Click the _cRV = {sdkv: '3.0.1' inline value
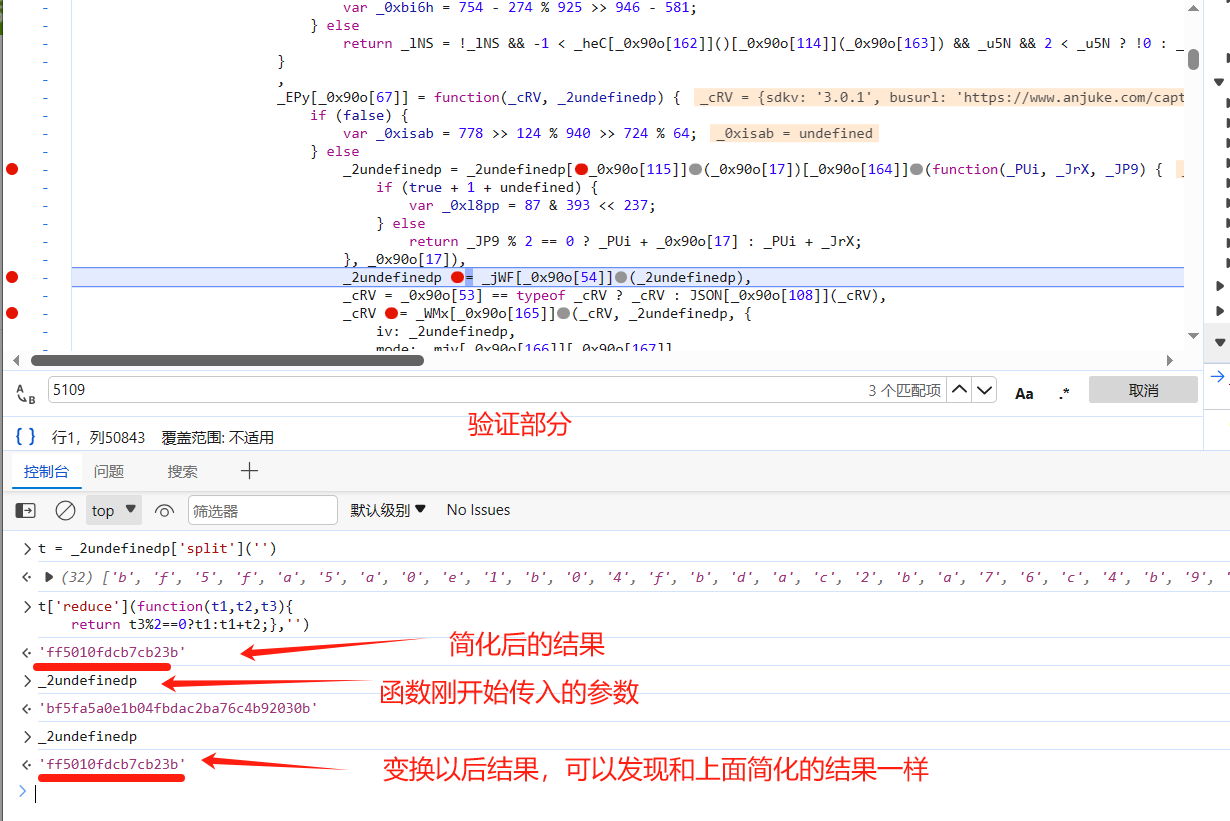 [940, 97]
